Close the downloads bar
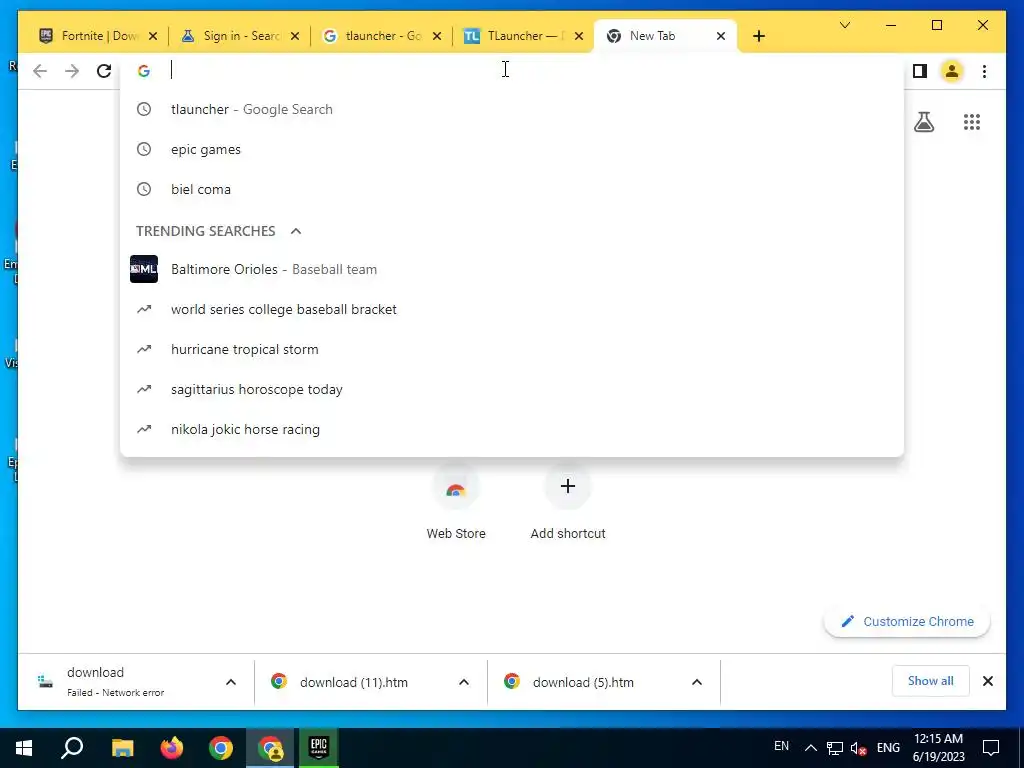Image resolution: width=1024 pixels, height=768 pixels. pyautogui.click(x=987, y=681)
